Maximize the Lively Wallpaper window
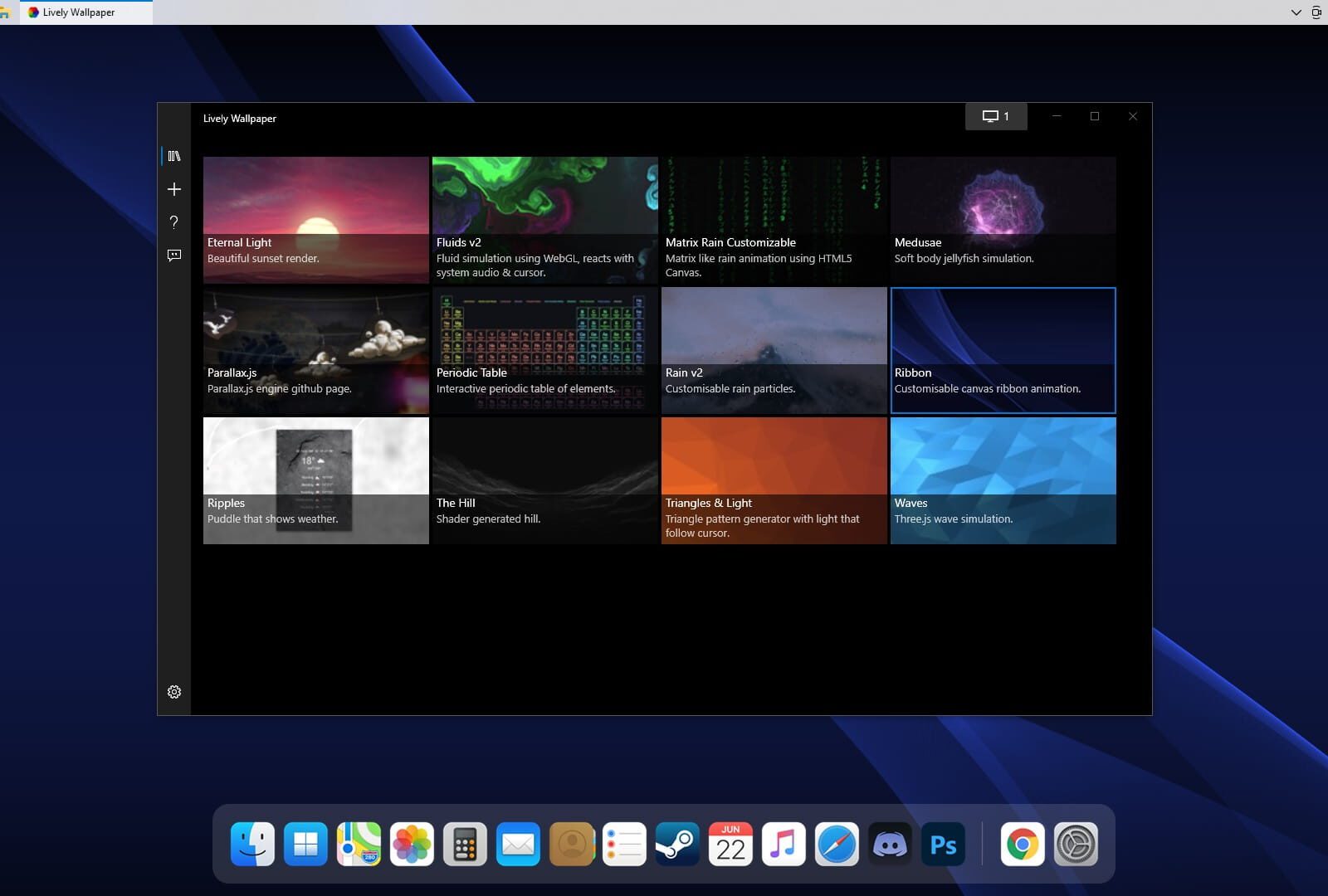This screenshot has width=1328, height=896. point(1095,116)
